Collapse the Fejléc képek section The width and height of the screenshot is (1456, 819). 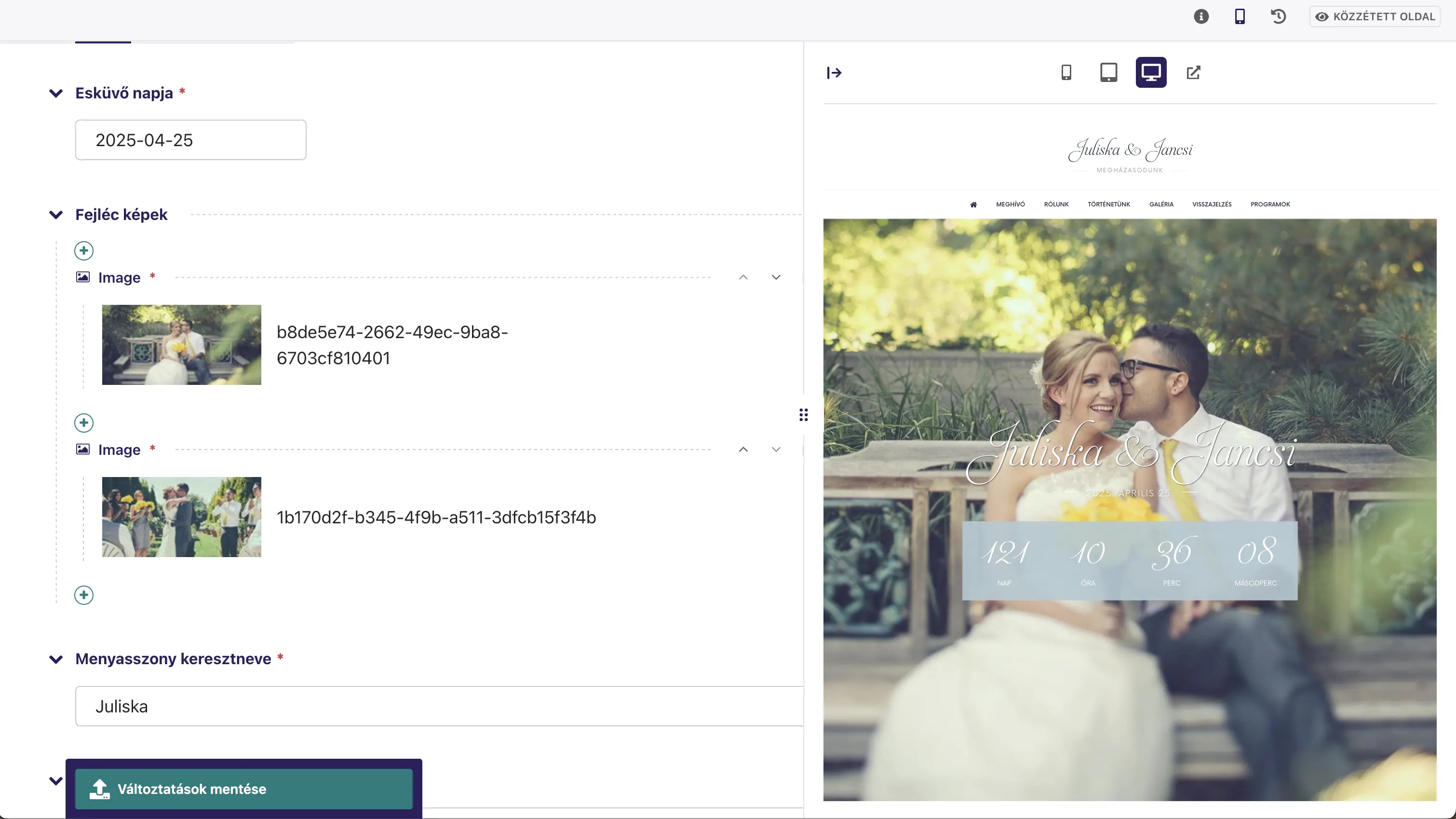point(56,215)
